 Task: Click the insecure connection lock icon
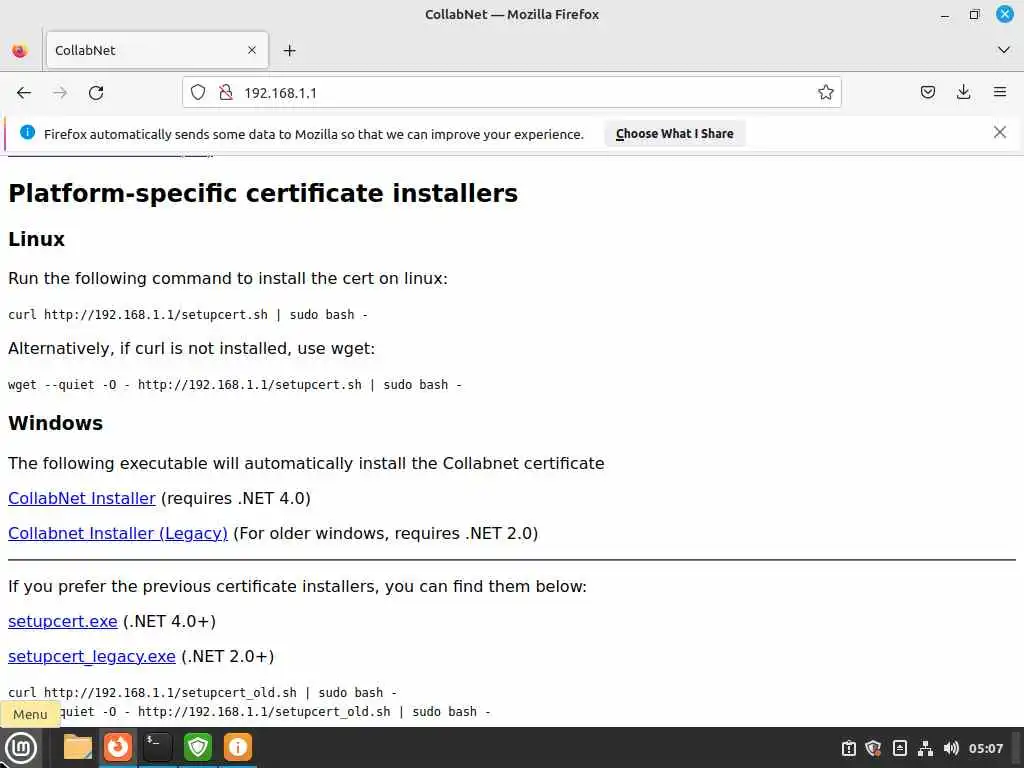click(x=226, y=93)
